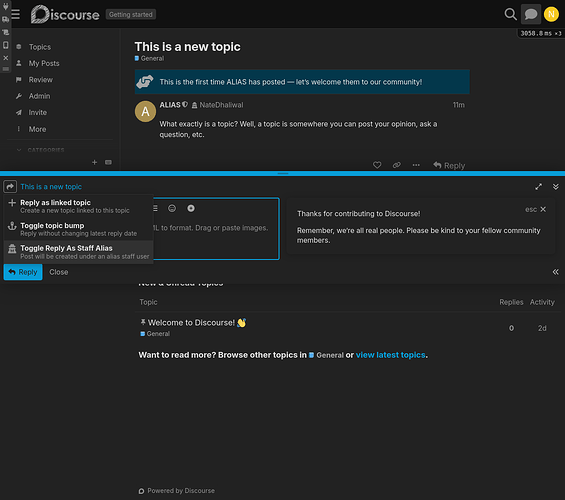The image size is (565, 500).
Task: Click the options icon in composer toolbar
Action: pyautogui.click(x=191, y=208)
